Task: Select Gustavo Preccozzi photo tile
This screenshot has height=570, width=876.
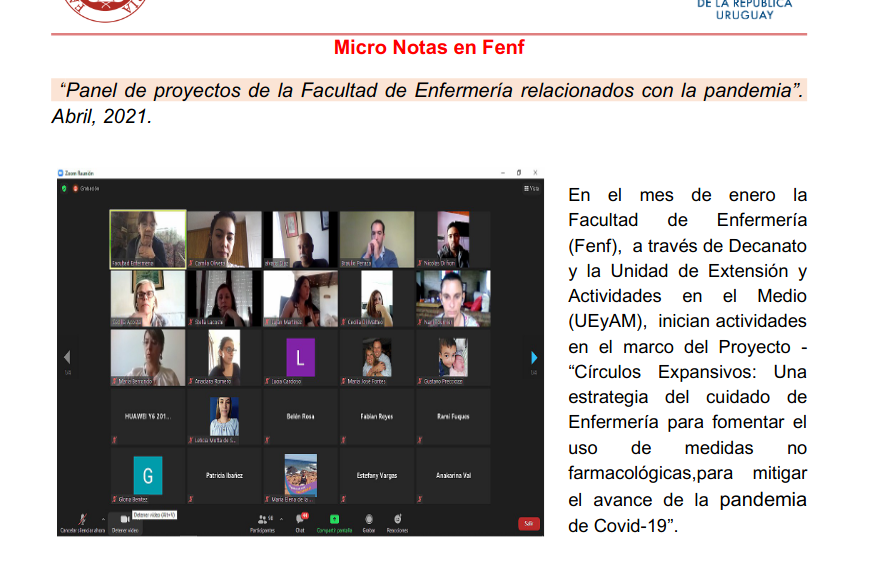Action: point(453,358)
